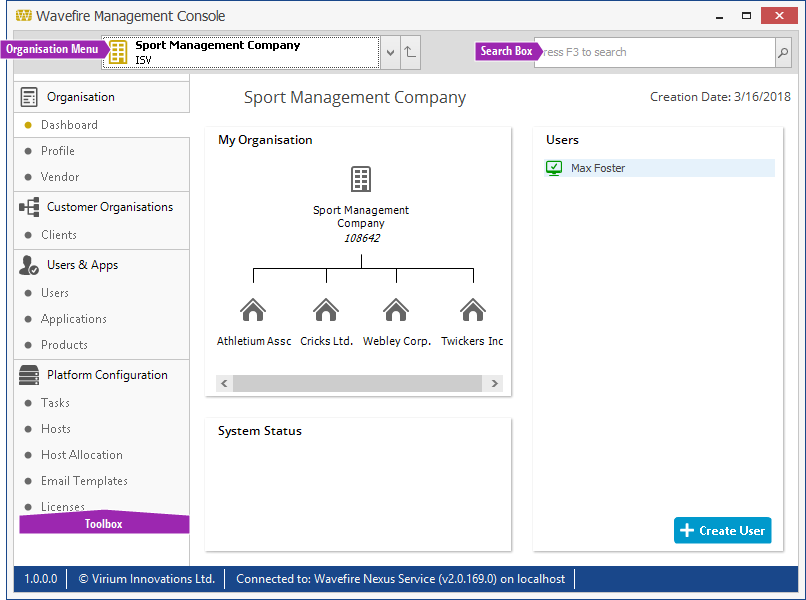Click the Sport Management Company building icon in chart

point(361,179)
